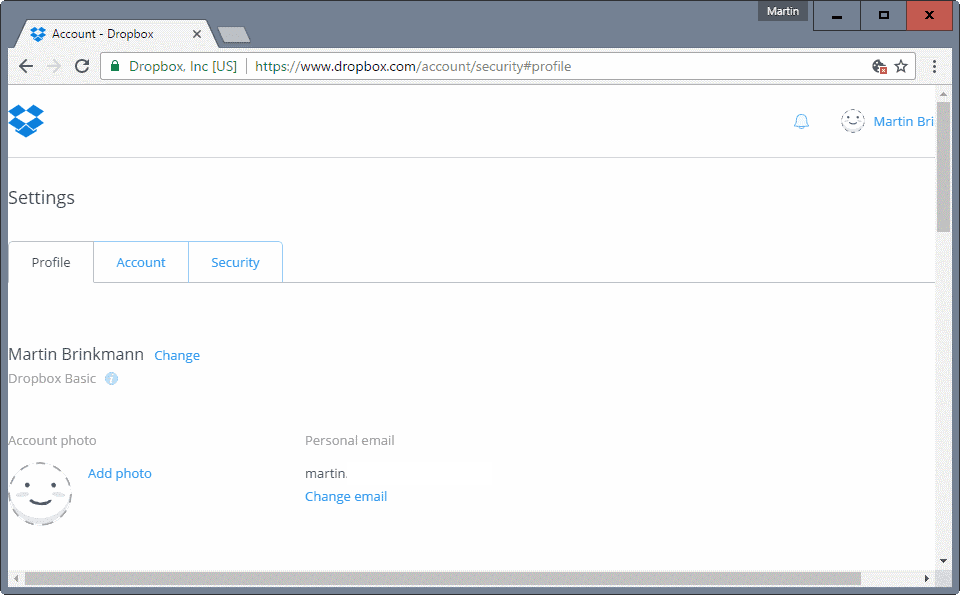Click the Martin profile badge in title bar

click(x=782, y=11)
